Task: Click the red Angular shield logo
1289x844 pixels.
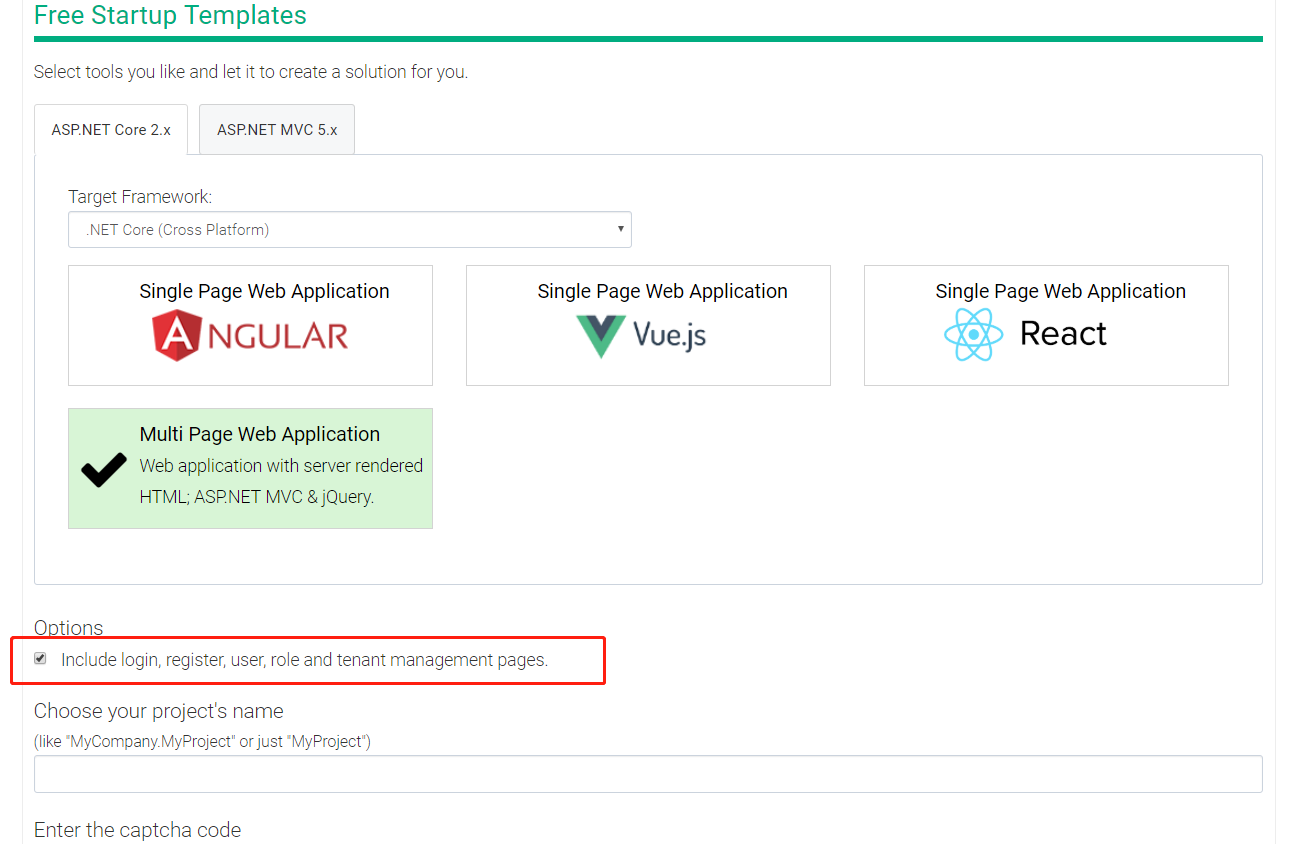Action: click(178, 334)
